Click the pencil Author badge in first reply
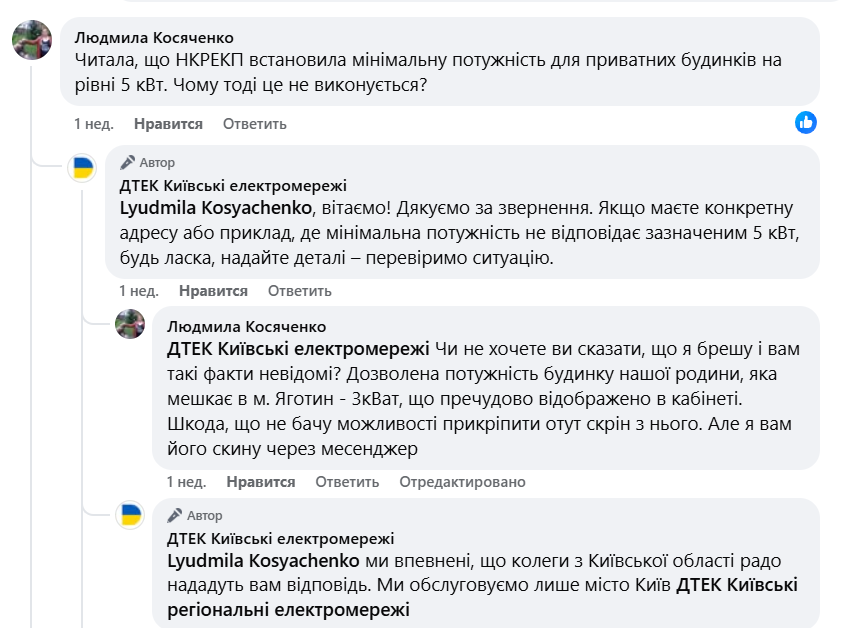Image resolution: width=863 pixels, height=628 pixels. (147, 162)
